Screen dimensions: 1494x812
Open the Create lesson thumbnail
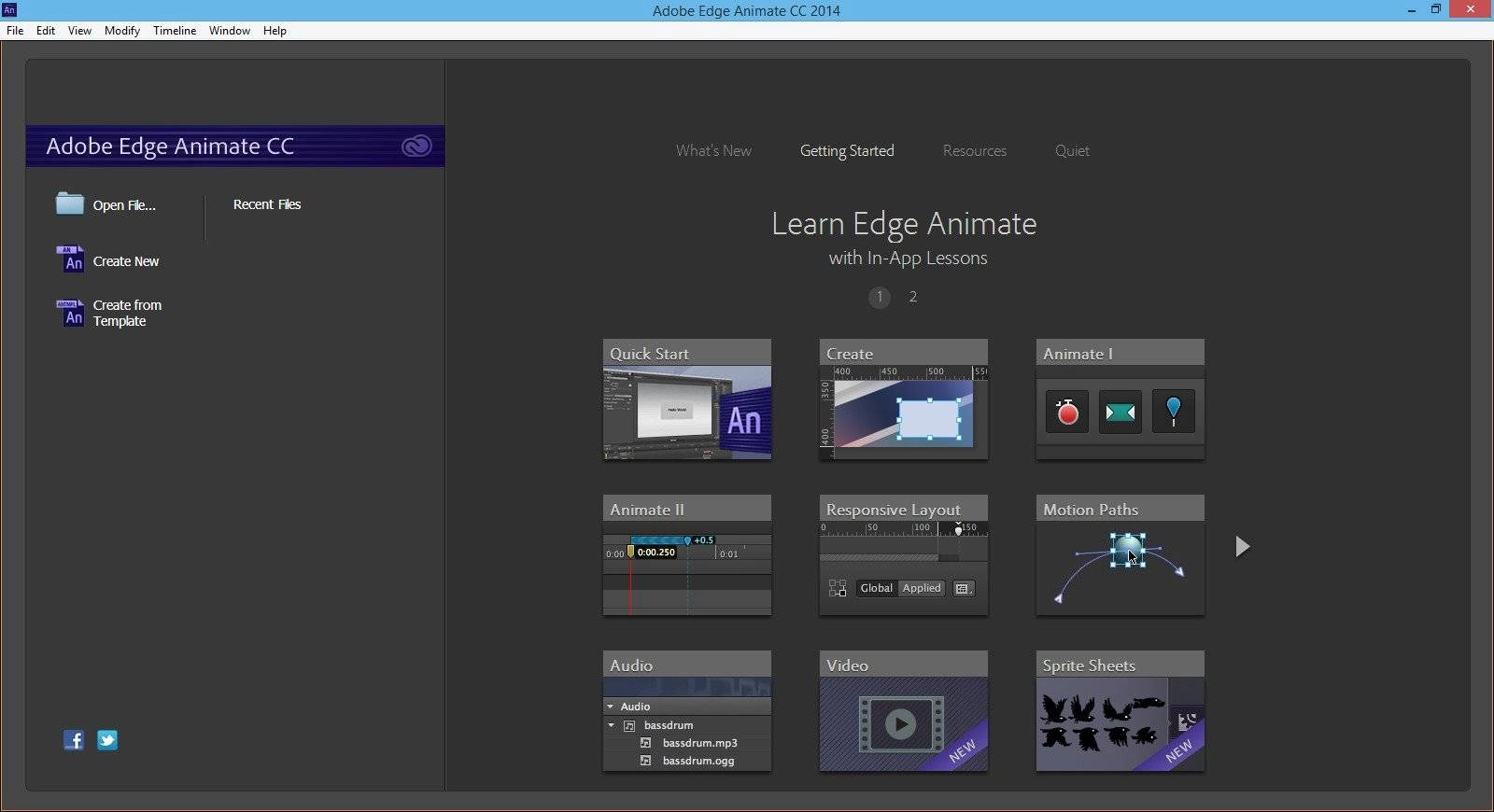point(904,413)
